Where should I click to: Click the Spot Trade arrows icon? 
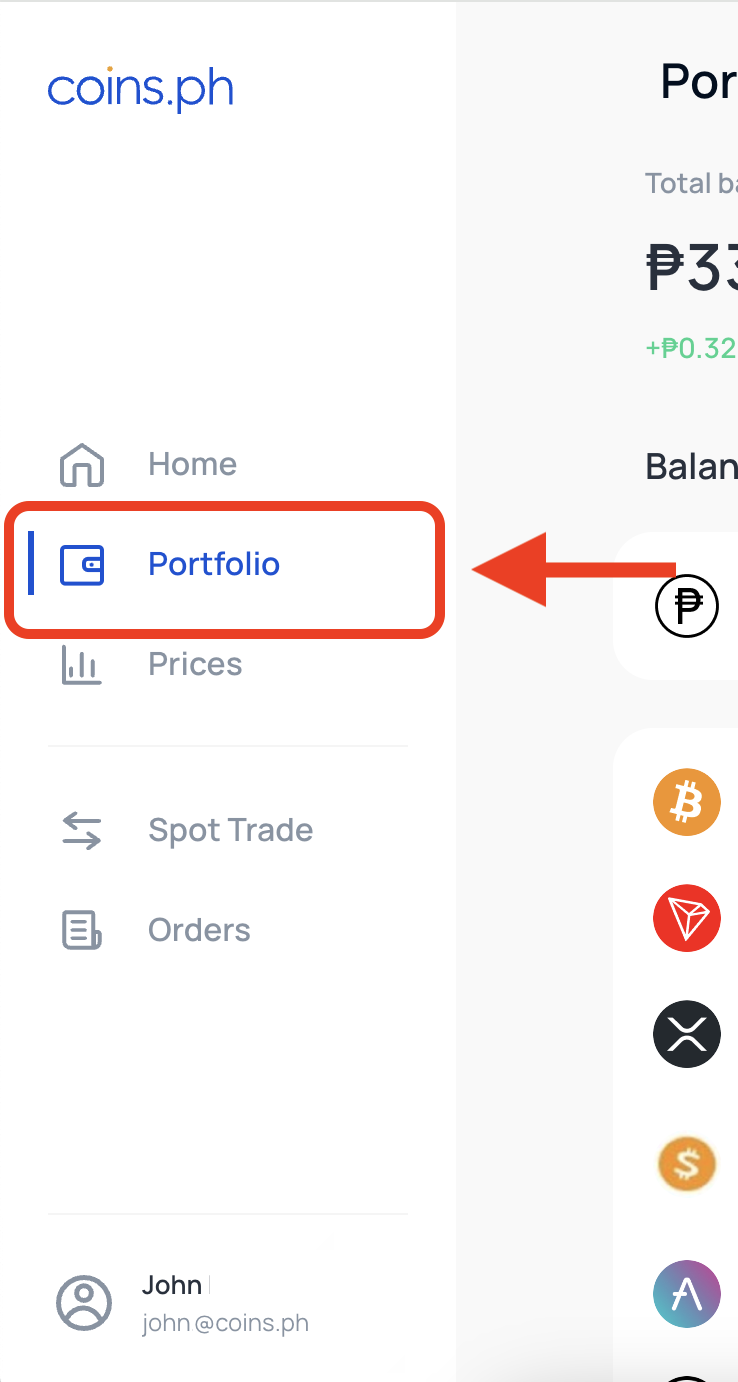pyautogui.click(x=82, y=831)
